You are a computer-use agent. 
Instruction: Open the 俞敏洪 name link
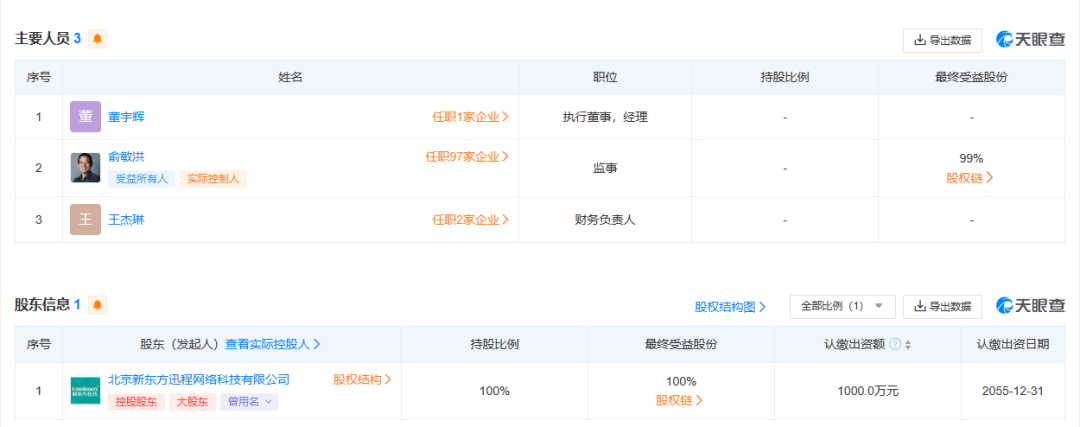pyautogui.click(x=127, y=157)
